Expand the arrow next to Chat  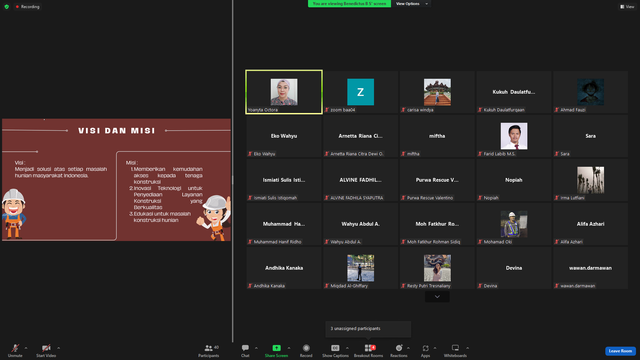(256, 348)
